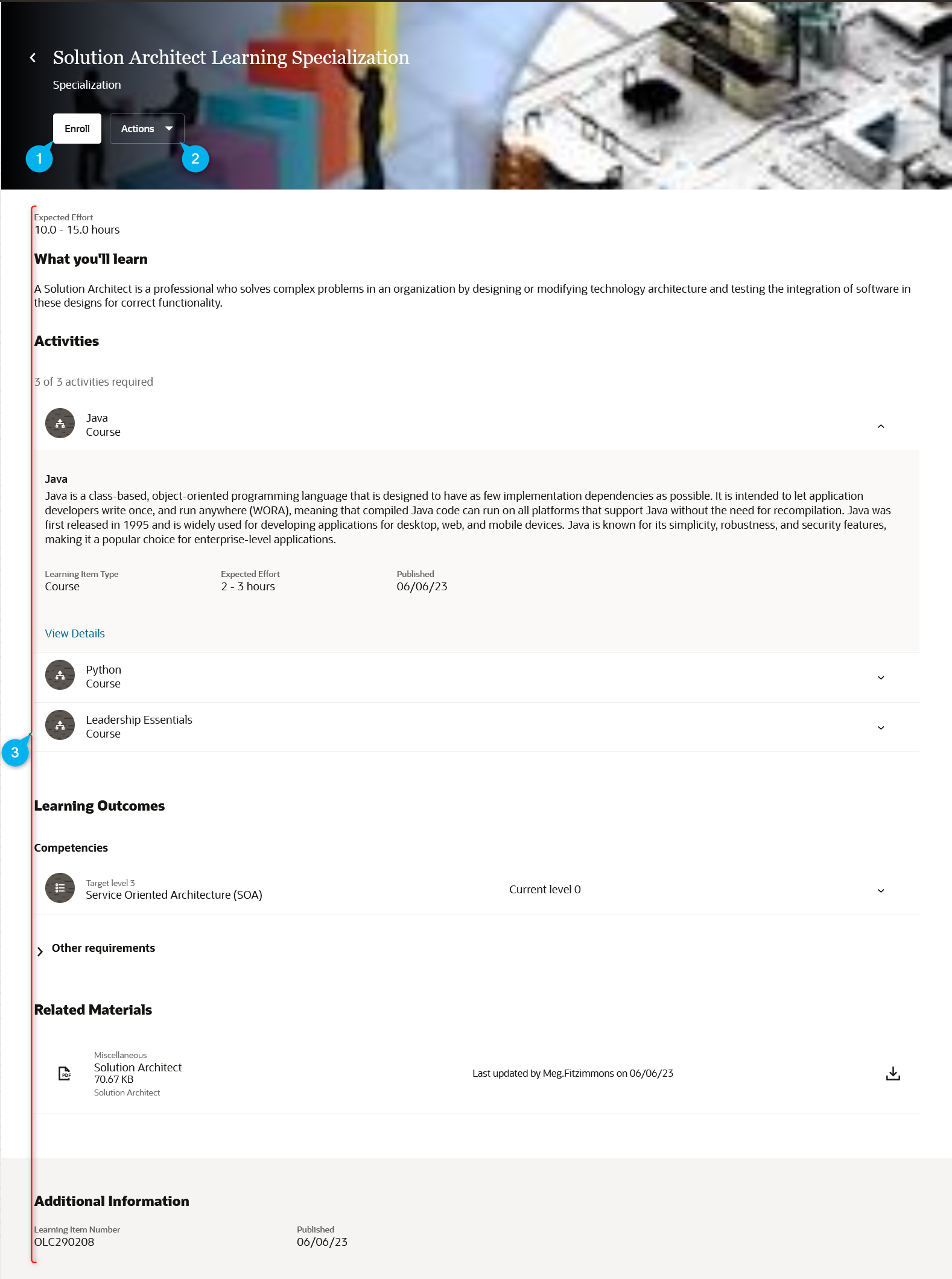Click the Python course title
This screenshot has width=952, height=1279.
tap(104, 670)
